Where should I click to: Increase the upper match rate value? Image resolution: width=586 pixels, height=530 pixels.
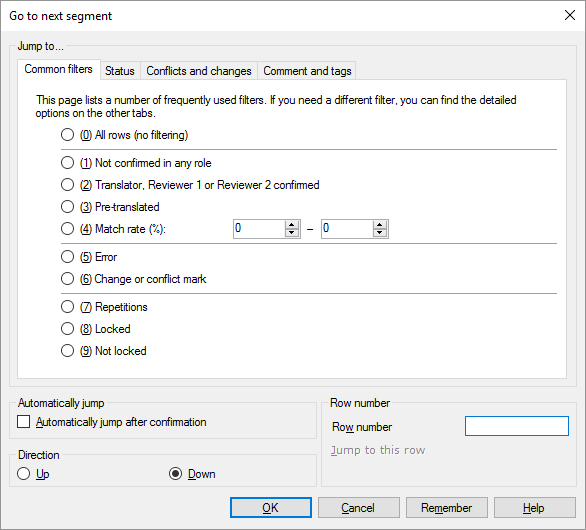(x=380, y=225)
